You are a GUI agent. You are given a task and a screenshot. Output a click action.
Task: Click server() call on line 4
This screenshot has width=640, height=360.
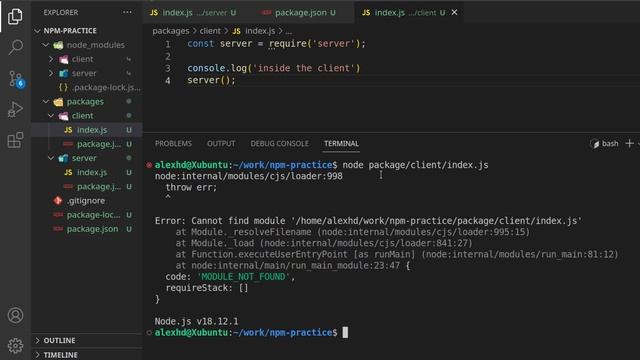pyautogui.click(x=211, y=80)
